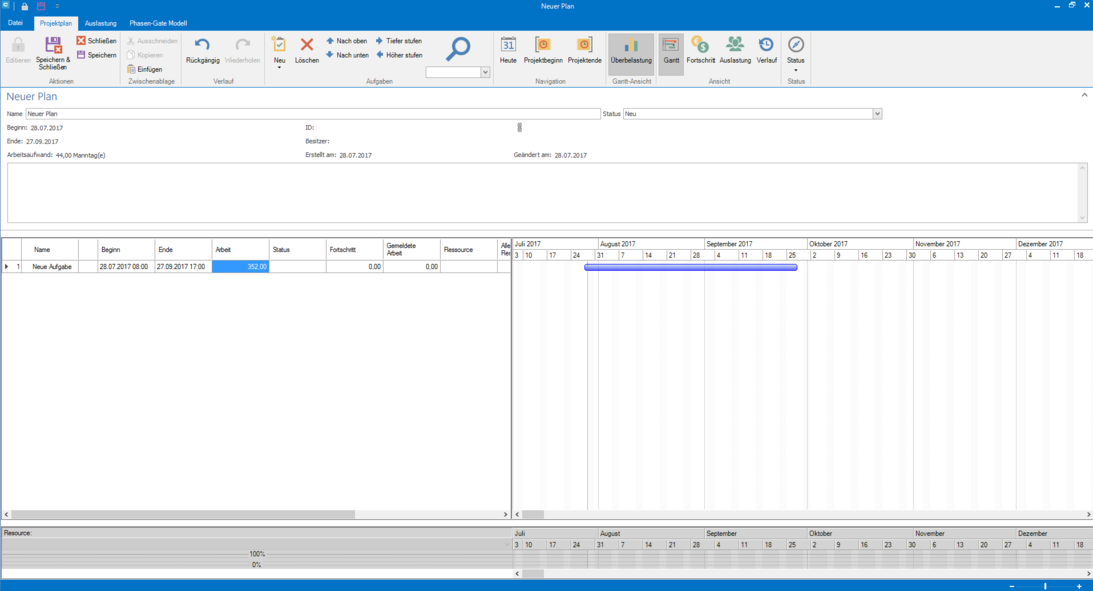This screenshot has height=591, width=1093.
Task: Delete task with the Löschen icon
Action: click(x=307, y=45)
